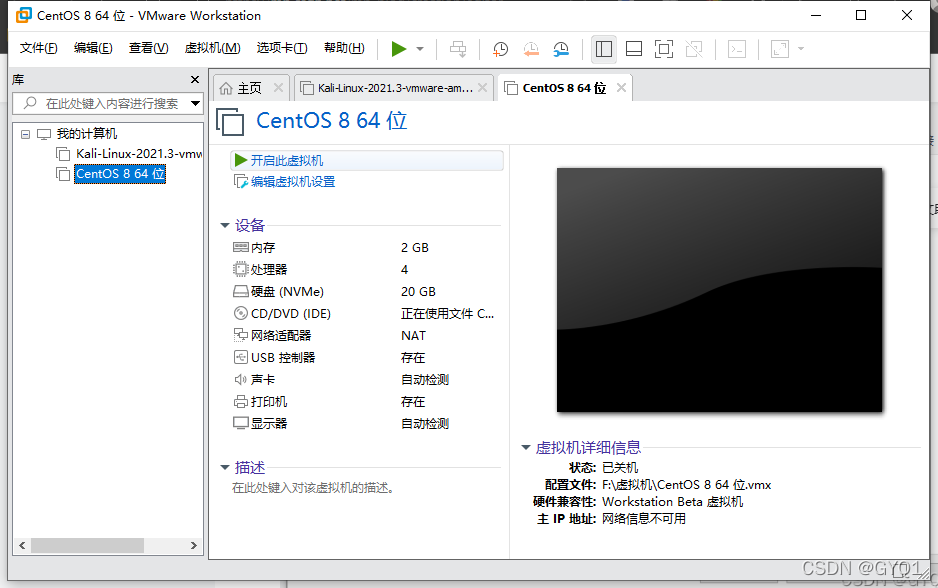Revert to the previous snapshot
Image resolution: width=938 pixels, height=588 pixels.
click(531, 48)
